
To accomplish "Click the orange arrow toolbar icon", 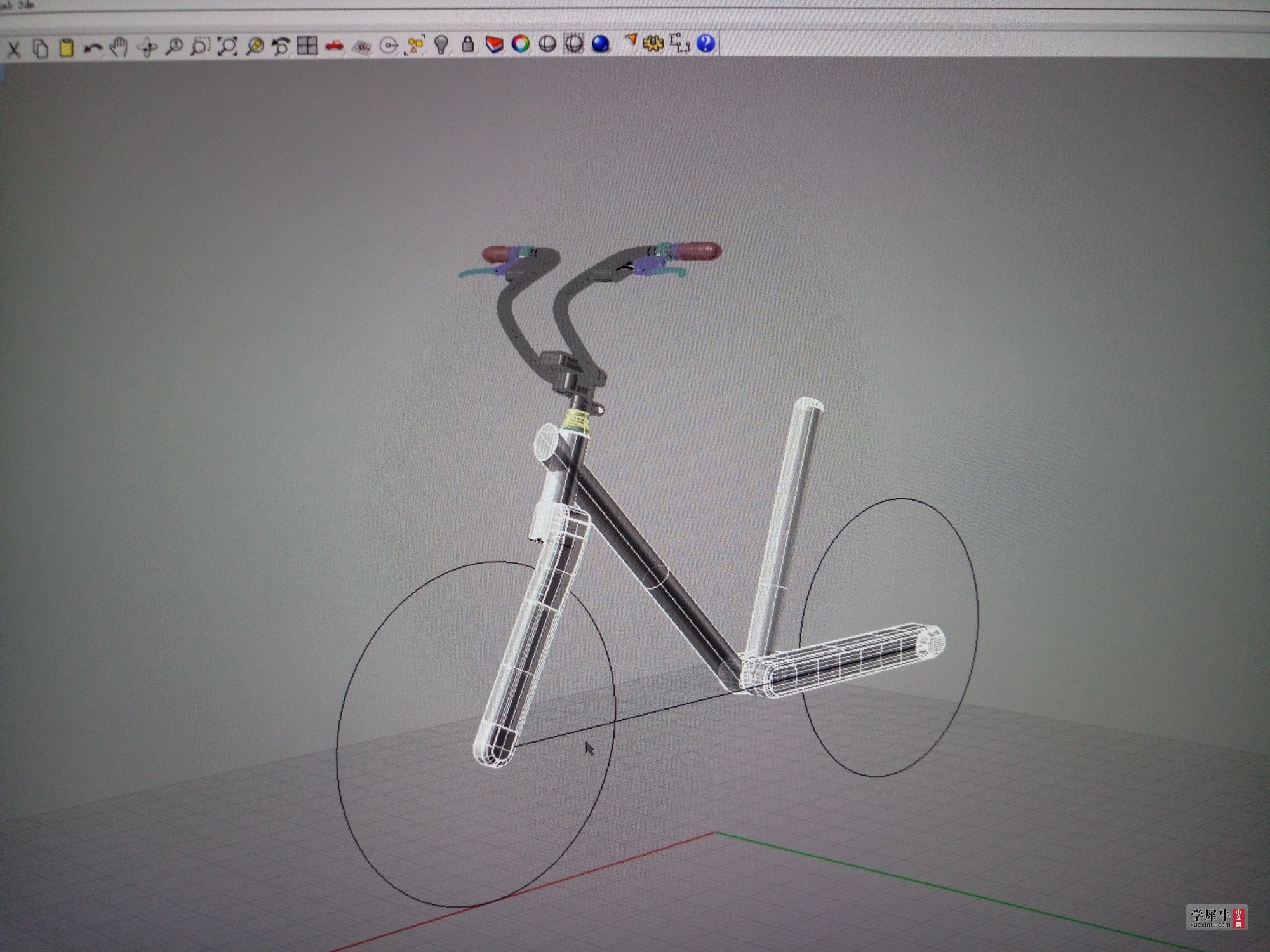I will [x=630, y=41].
